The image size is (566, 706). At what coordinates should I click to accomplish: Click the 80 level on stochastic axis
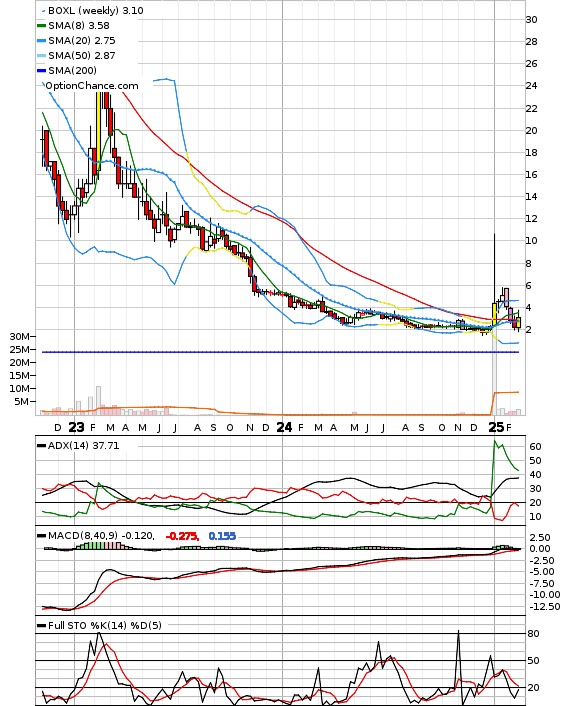point(534,634)
